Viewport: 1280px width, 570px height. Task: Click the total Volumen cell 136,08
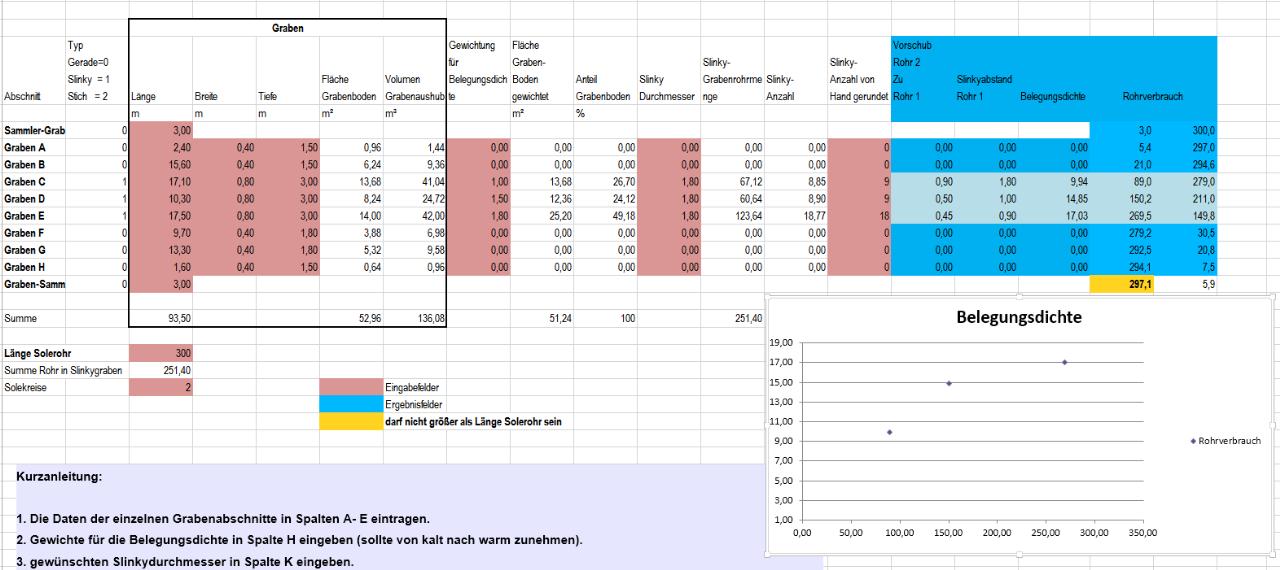[x=414, y=319]
